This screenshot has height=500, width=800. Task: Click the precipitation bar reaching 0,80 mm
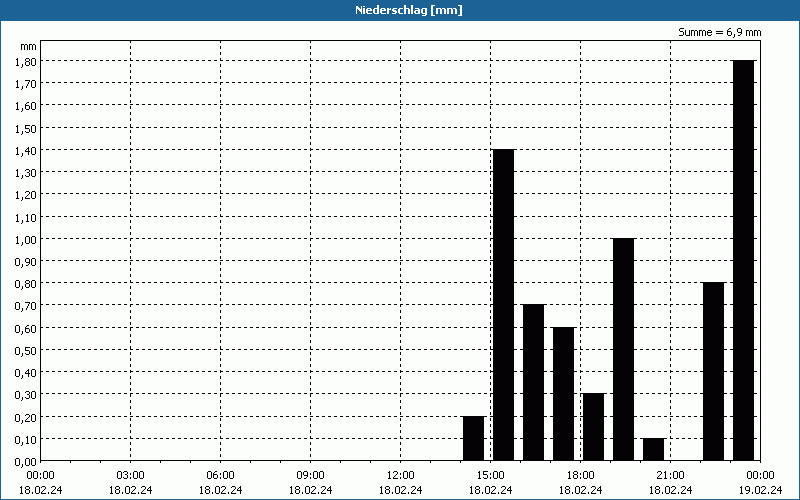[x=713, y=371]
